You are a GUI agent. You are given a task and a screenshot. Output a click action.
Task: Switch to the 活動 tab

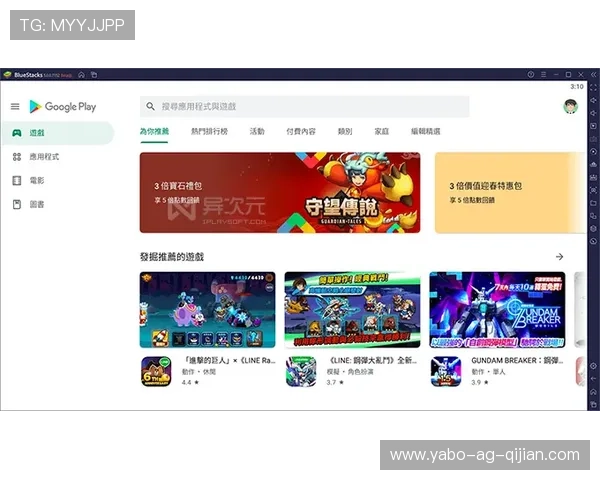tap(257, 131)
